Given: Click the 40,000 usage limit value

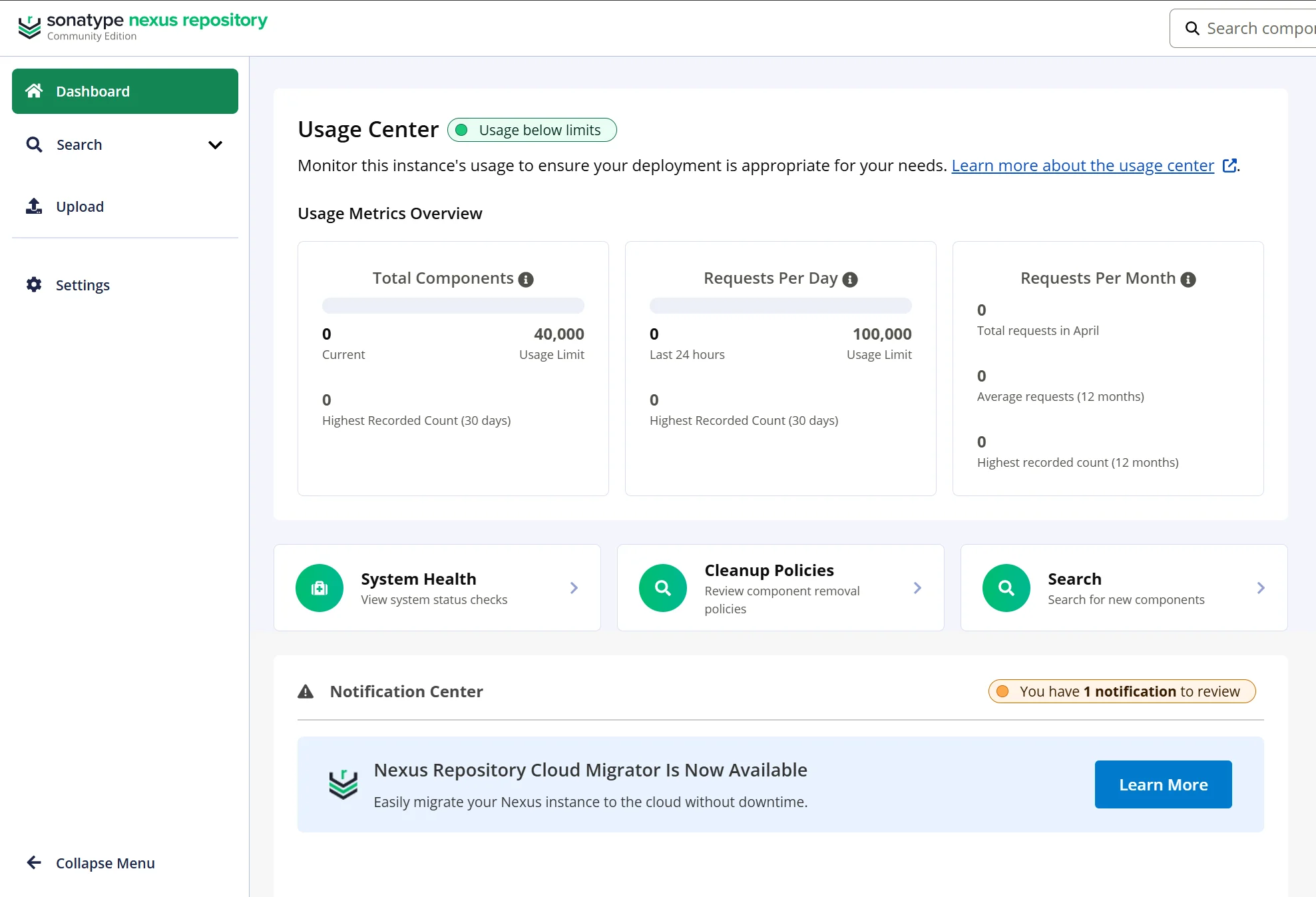Looking at the screenshot, I should click(559, 334).
